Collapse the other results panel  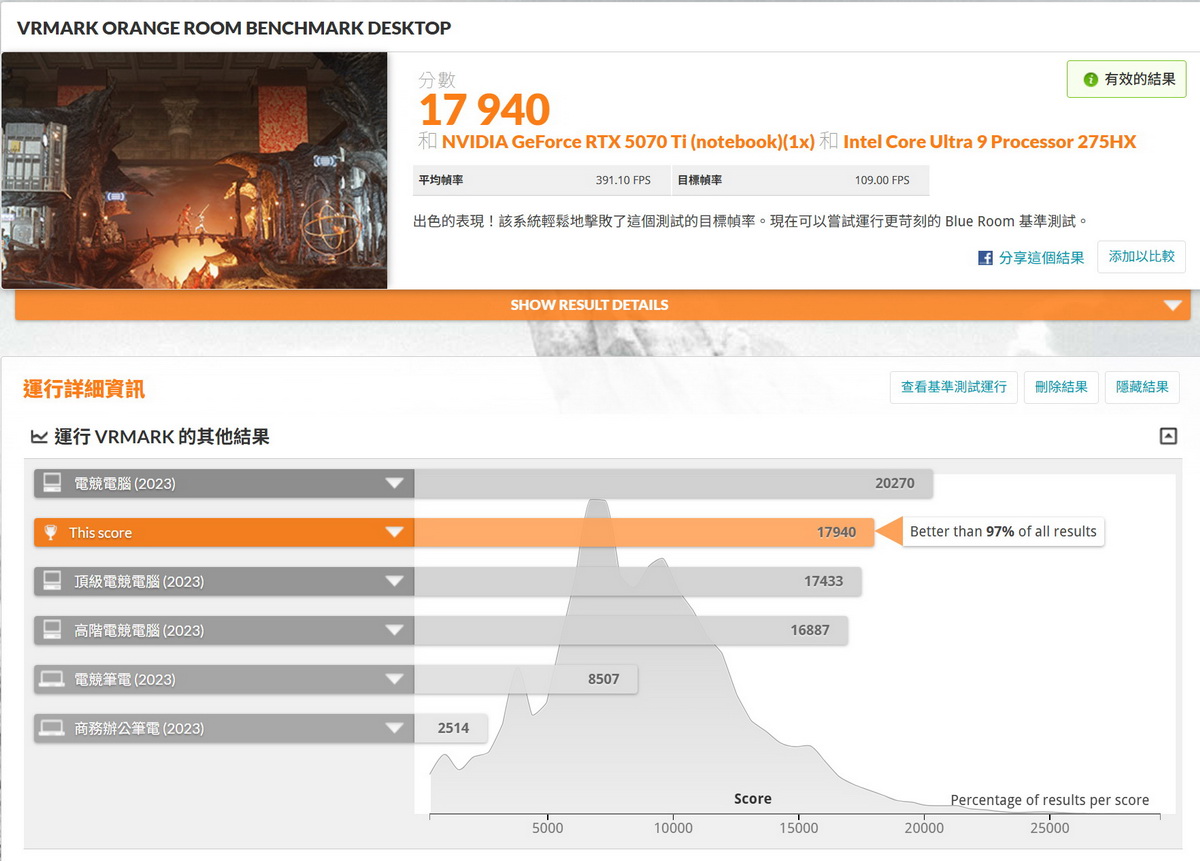(1168, 436)
